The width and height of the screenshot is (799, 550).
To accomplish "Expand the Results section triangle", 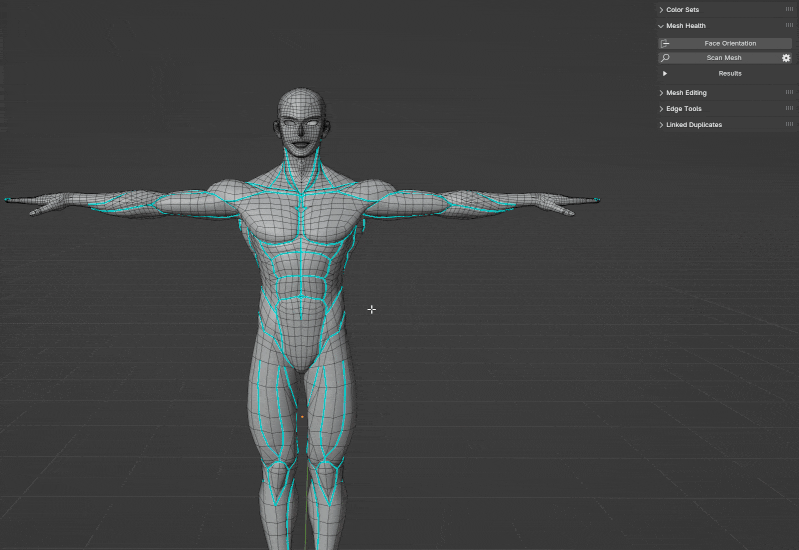I will [x=664, y=73].
